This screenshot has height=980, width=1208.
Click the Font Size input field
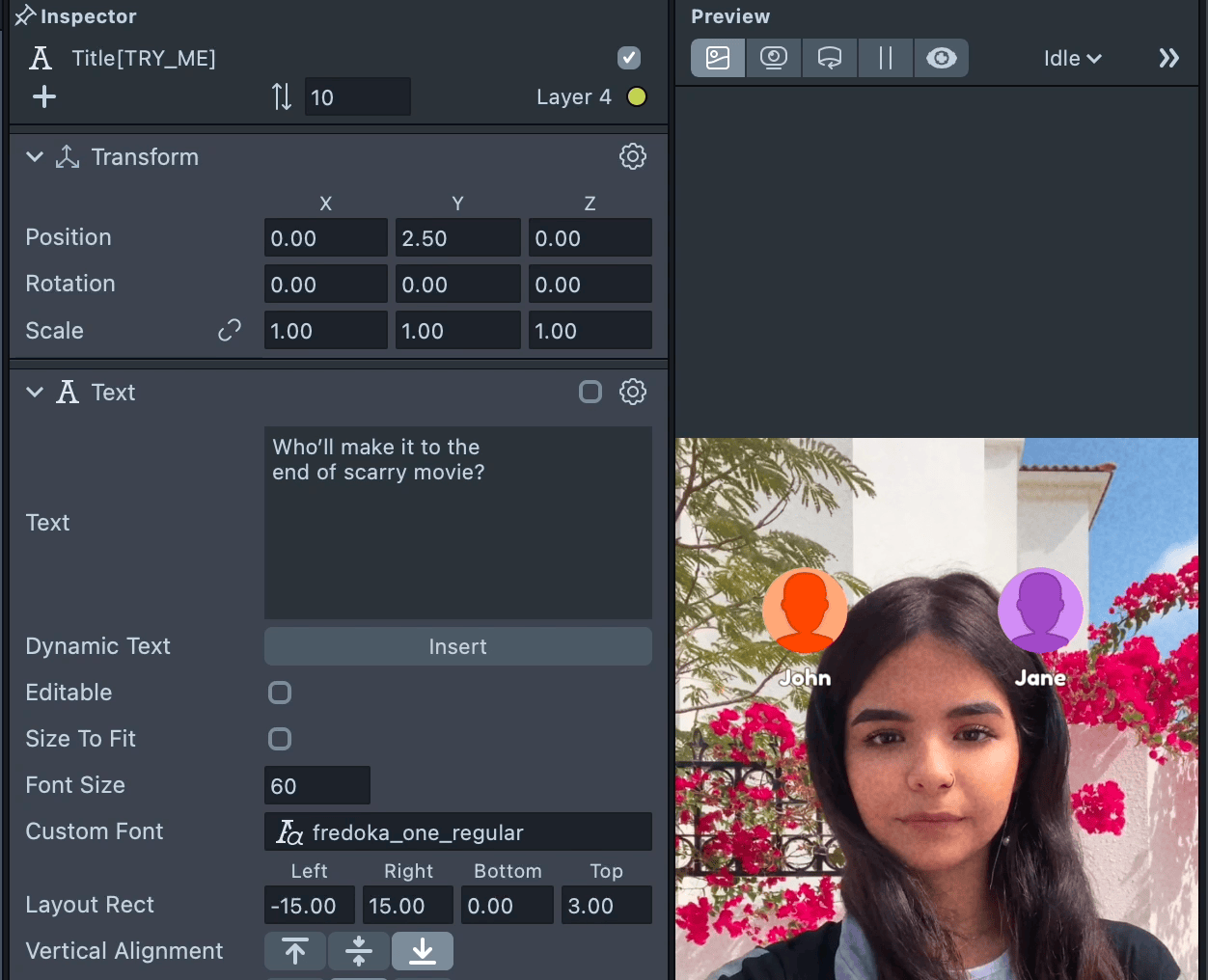coord(316,785)
